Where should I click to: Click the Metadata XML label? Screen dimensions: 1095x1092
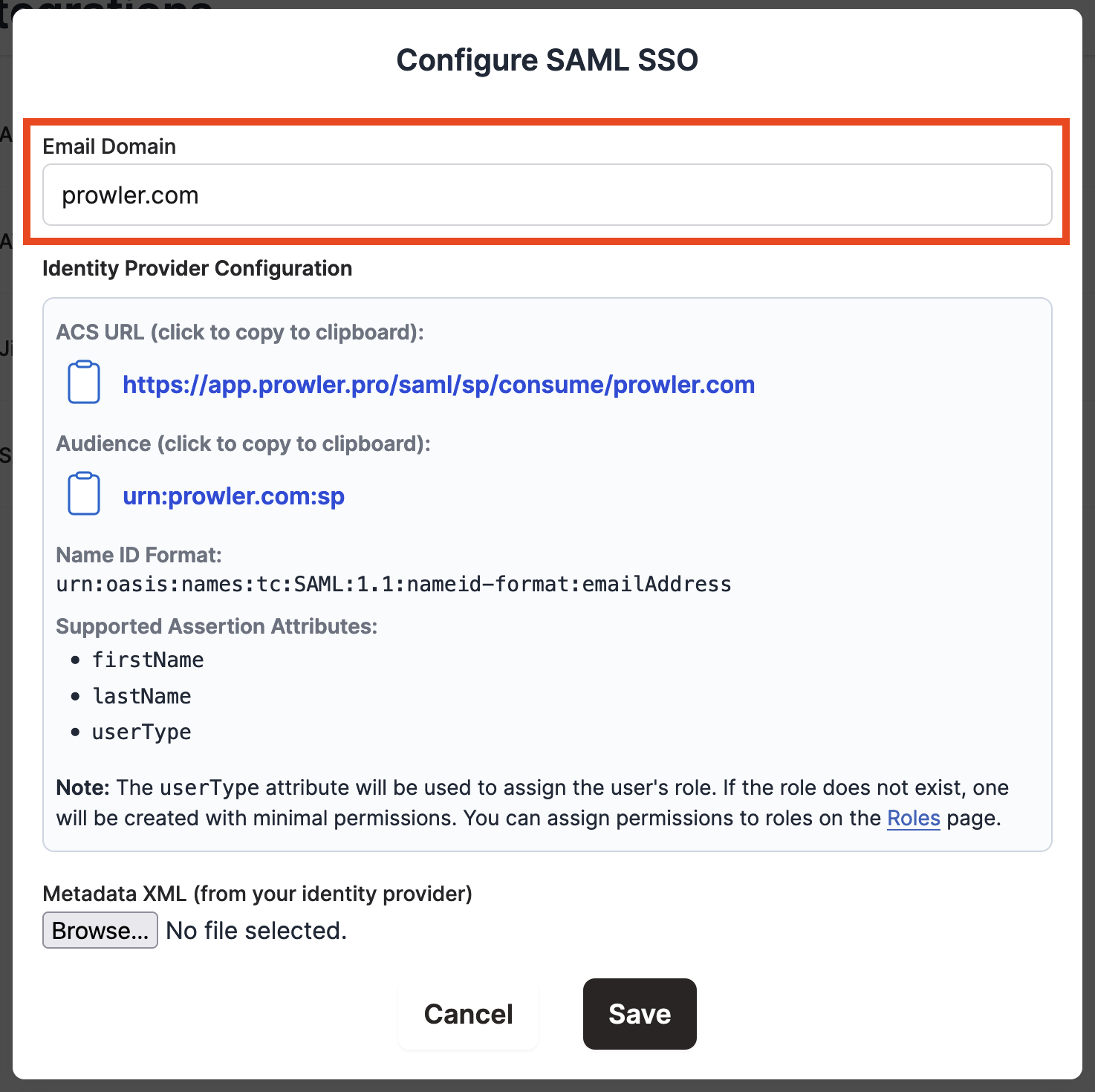257,894
